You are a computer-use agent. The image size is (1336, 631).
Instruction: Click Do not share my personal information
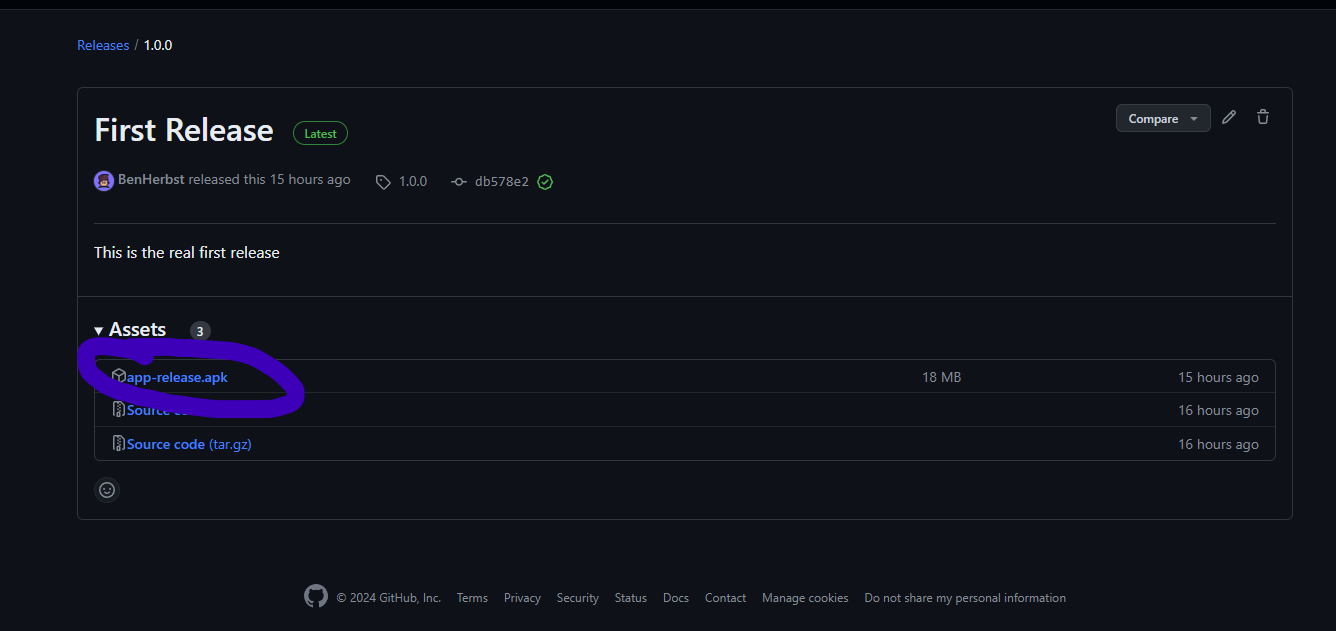(x=964, y=598)
